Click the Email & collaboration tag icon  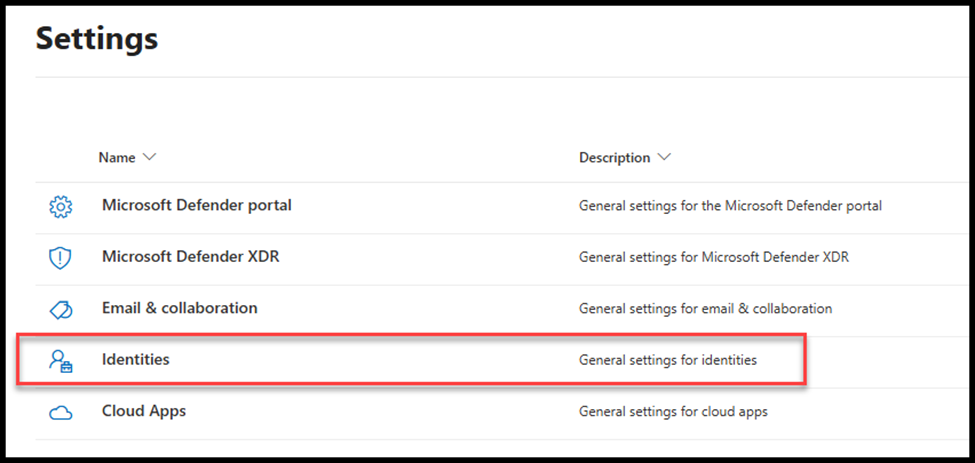61,309
